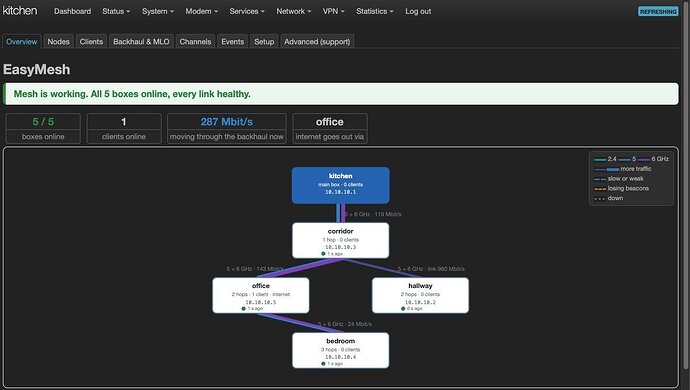Open the Dashboard menu item
The image size is (690, 390).
coord(72,11)
